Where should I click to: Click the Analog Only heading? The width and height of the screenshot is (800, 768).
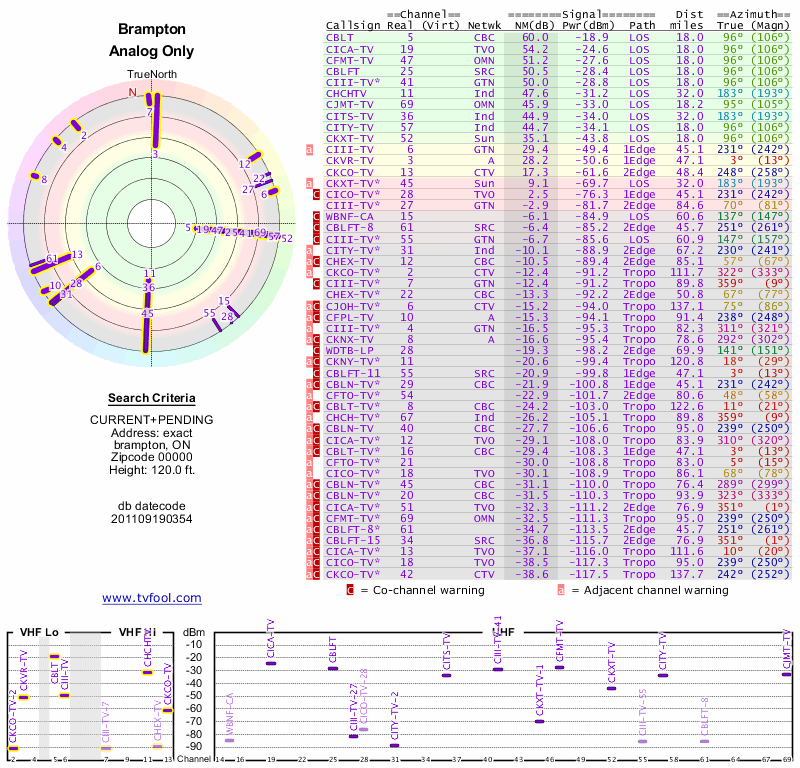pos(152,51)
